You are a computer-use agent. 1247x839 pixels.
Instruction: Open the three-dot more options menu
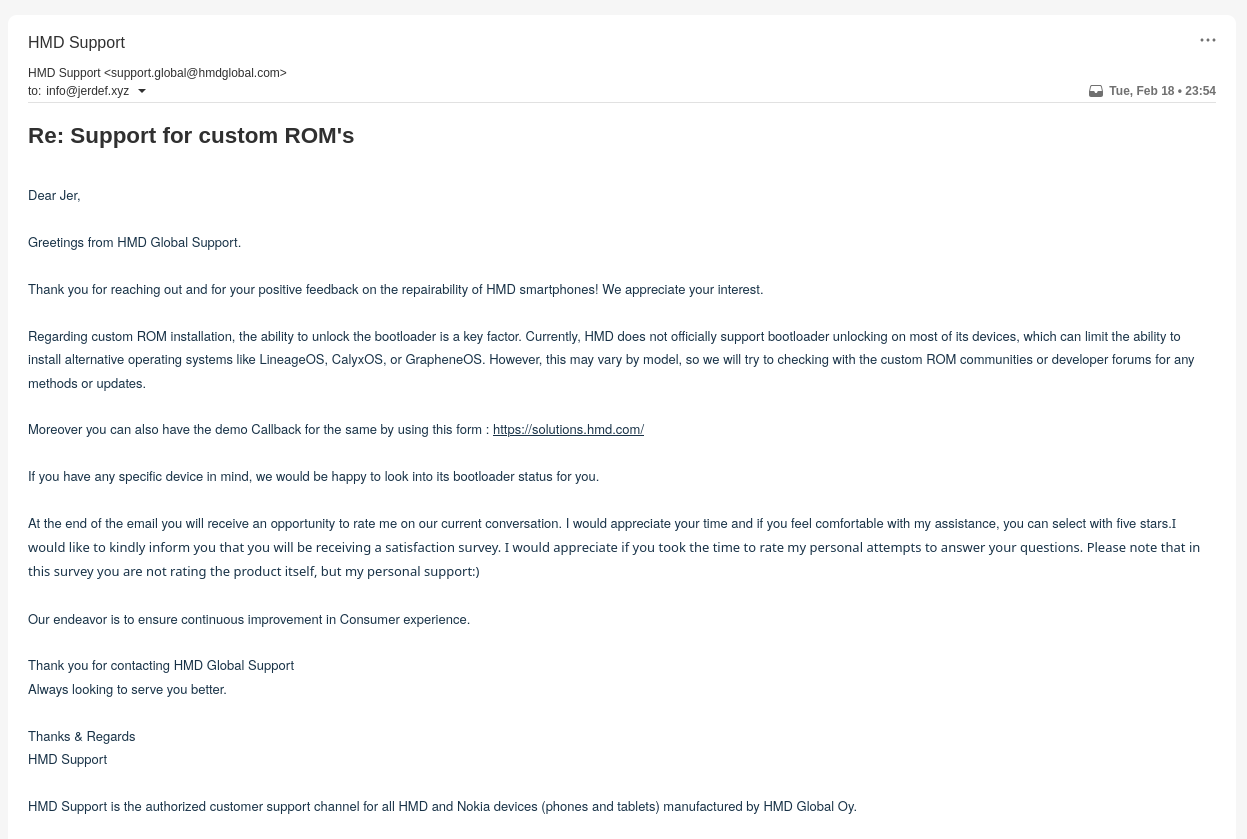click(1208, 41)
